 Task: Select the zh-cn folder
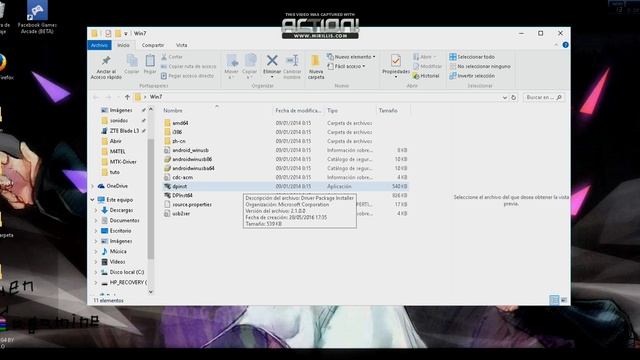pyautogui.click(x=178, y=141)
